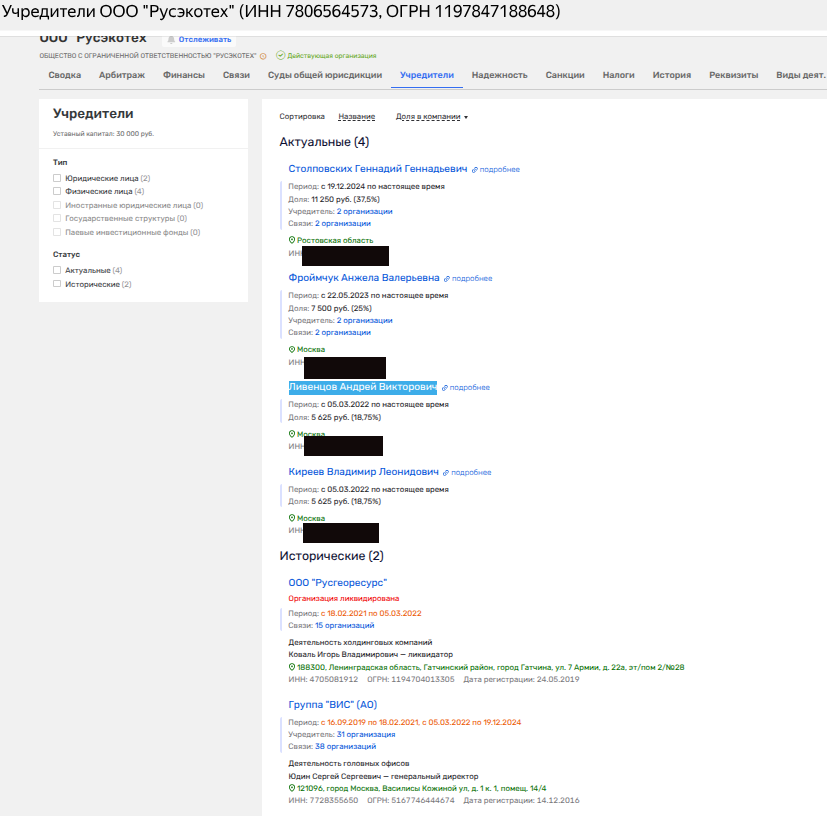Open ООО "Русгеоресурс" company link
This screenshot has height=816, width=827.
(337, 583)
